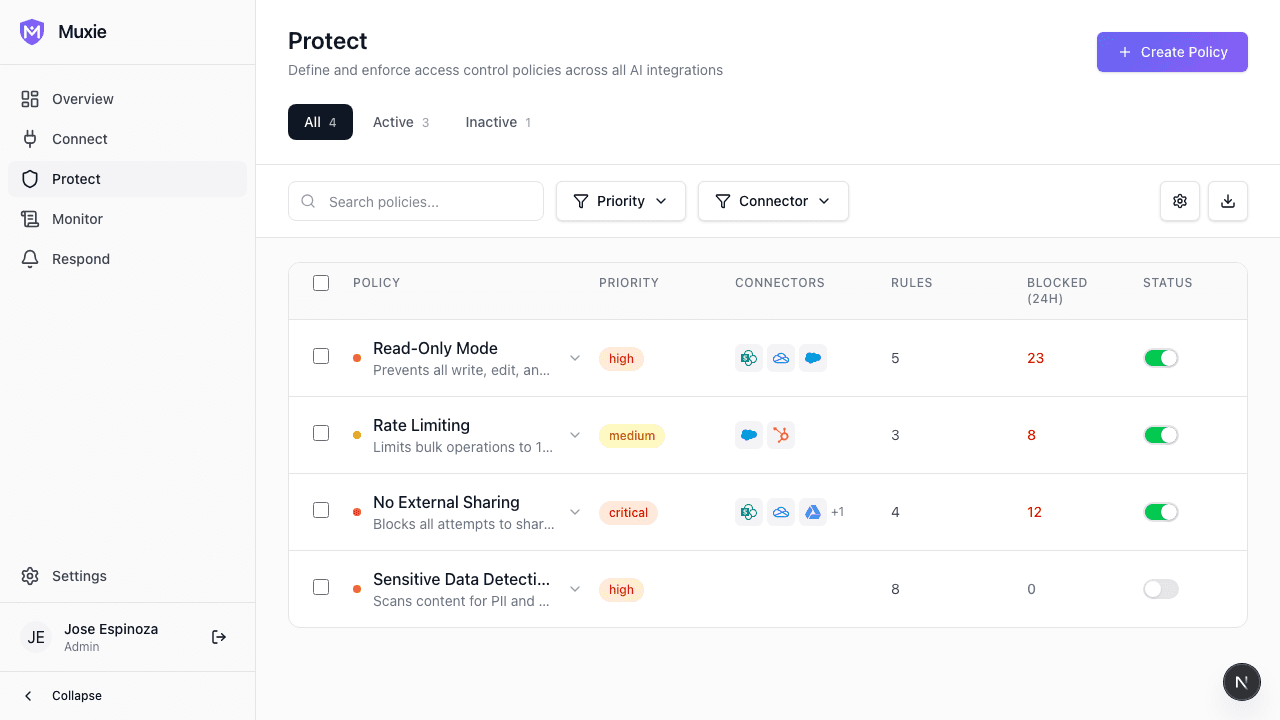Click the Create Policy button

pos(1172,52)
